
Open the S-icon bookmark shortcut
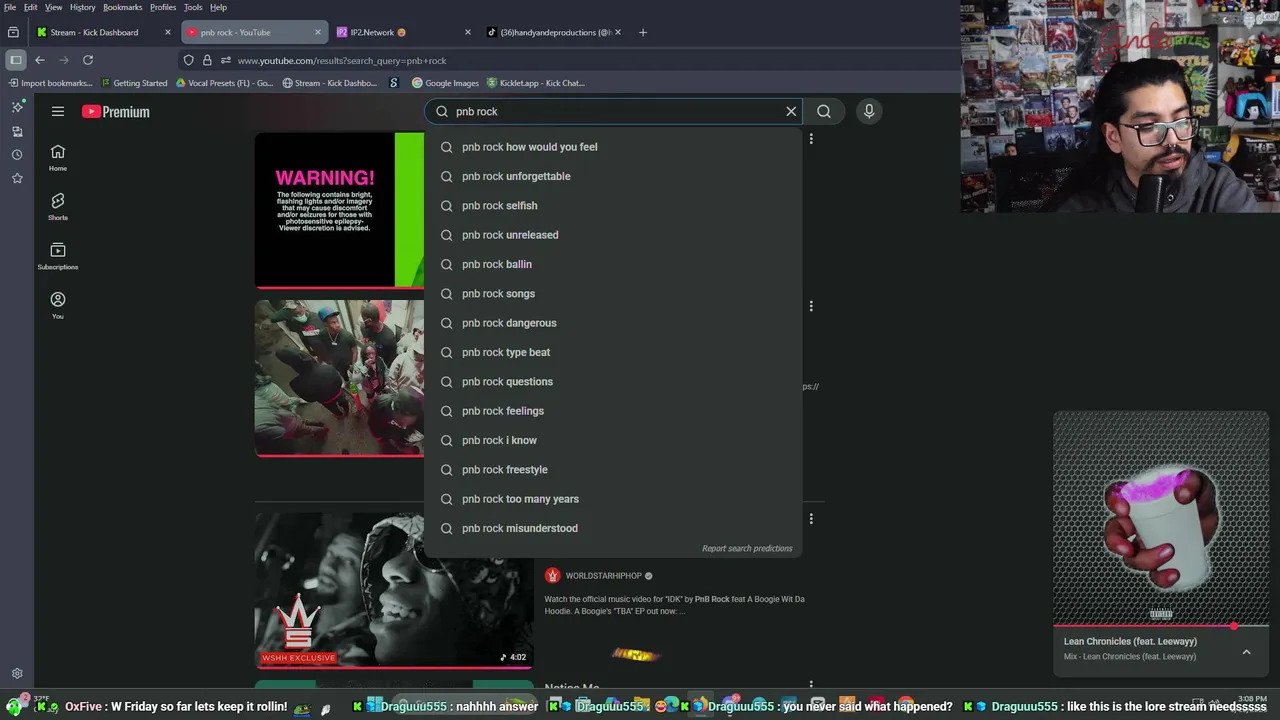(x=394, y=83)
